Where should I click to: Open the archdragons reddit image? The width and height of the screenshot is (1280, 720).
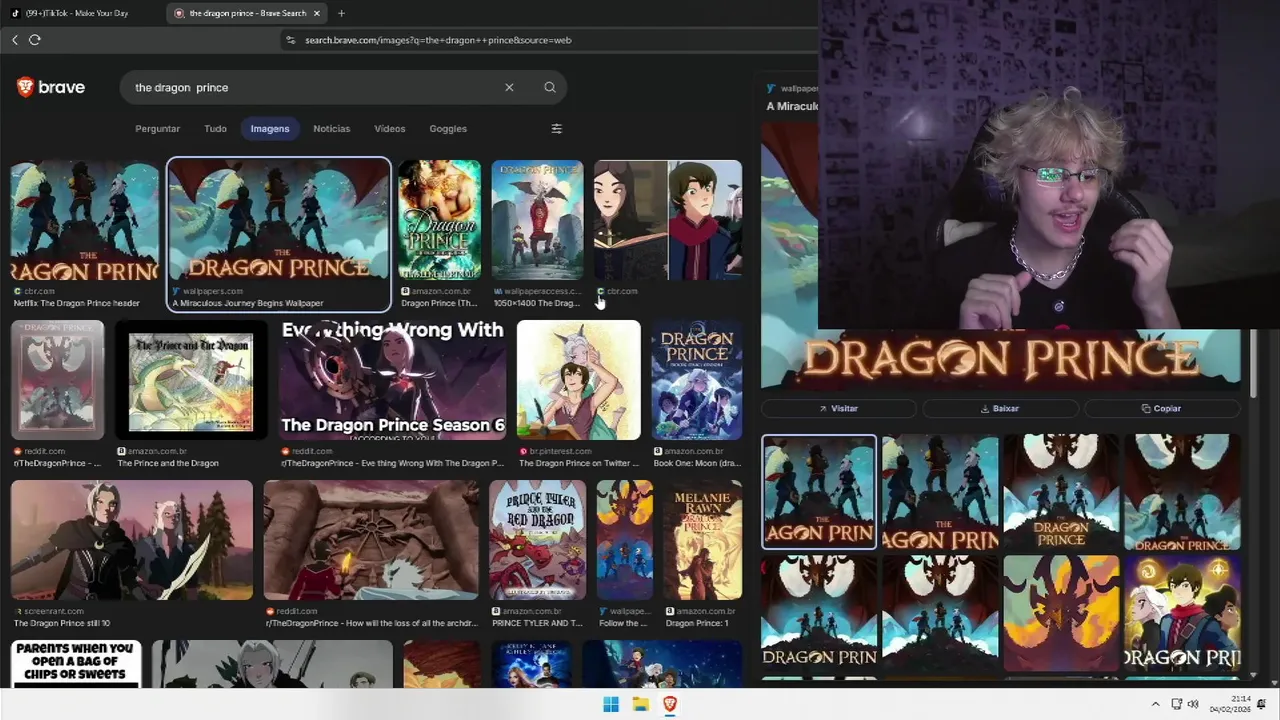(x=371, y=540)
